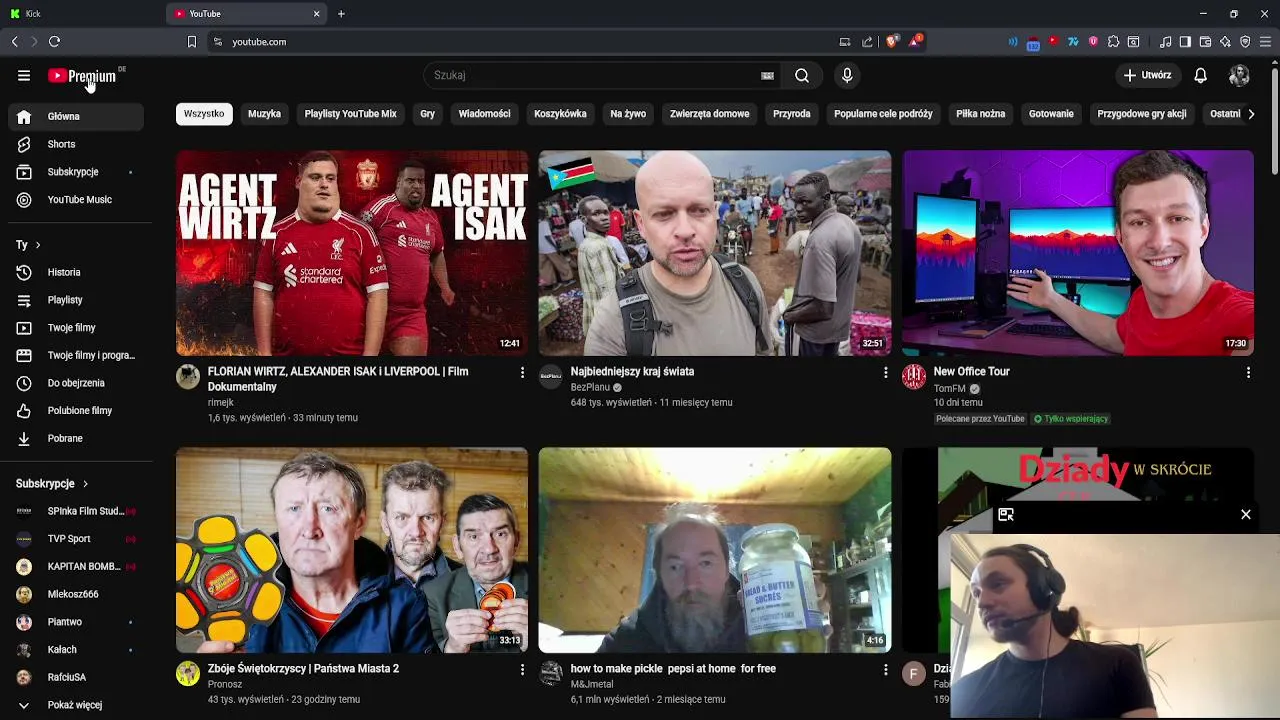The image size is (1280, 720).
Task: Click the Utwórz create button
Action: tap(1147, 75)
